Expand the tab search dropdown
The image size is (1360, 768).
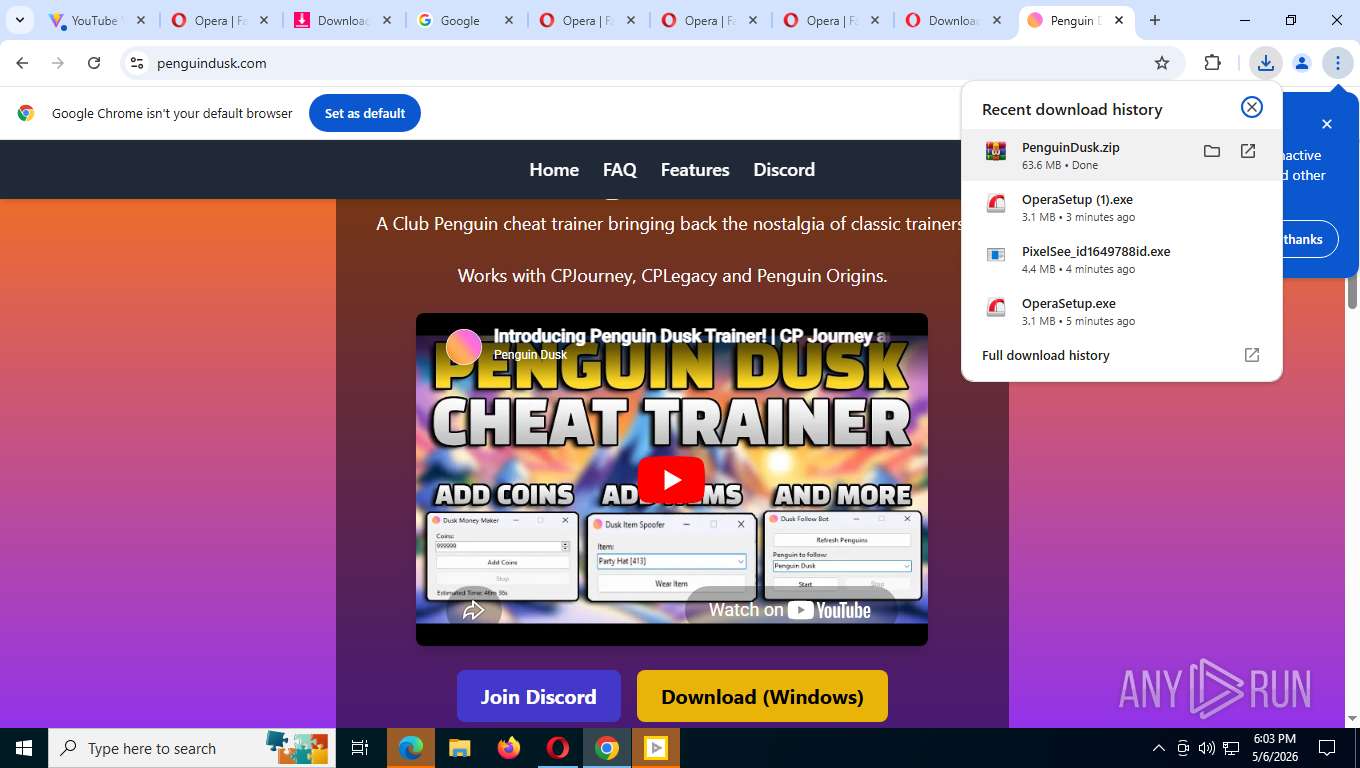[20, 20]
